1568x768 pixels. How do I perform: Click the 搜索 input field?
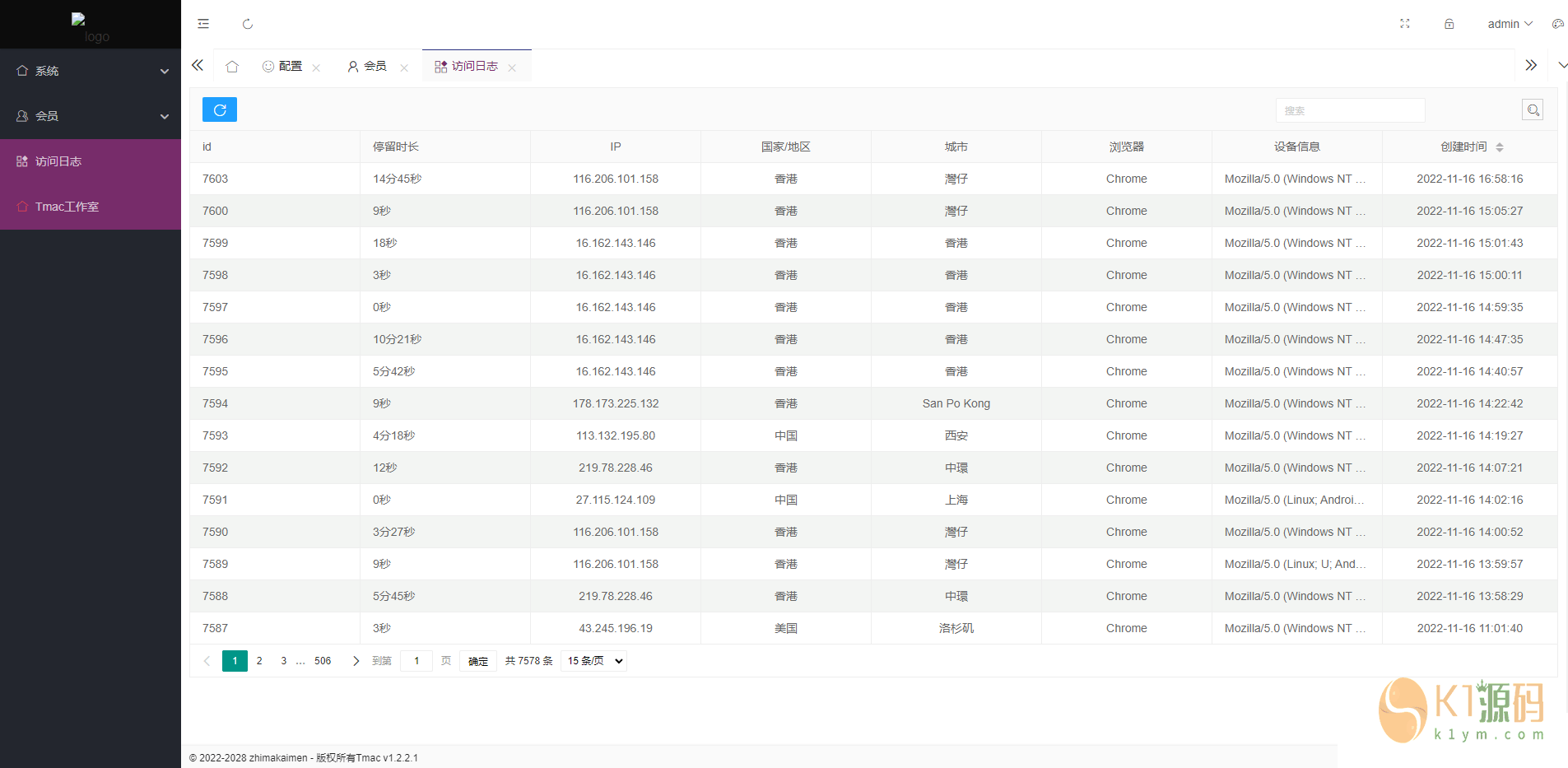click(x=1350, y=110)
